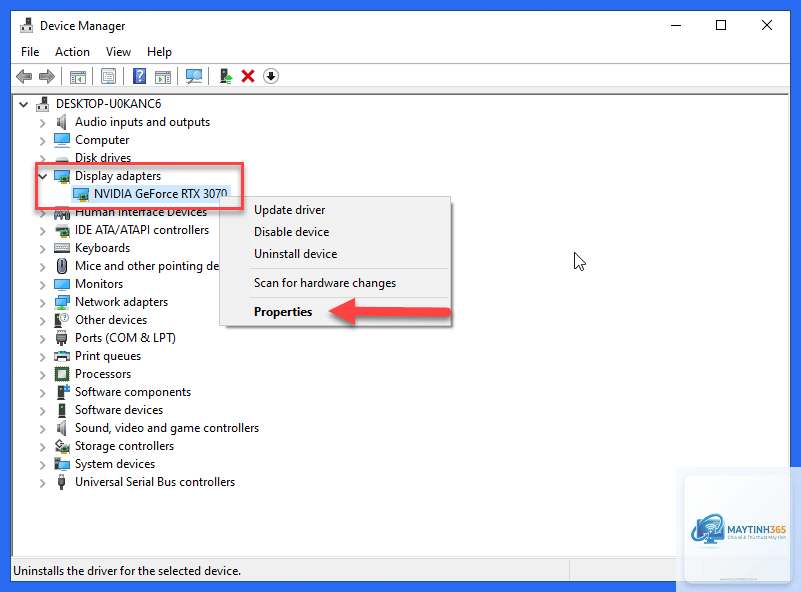Select the Disk drives row

point(103,158)
